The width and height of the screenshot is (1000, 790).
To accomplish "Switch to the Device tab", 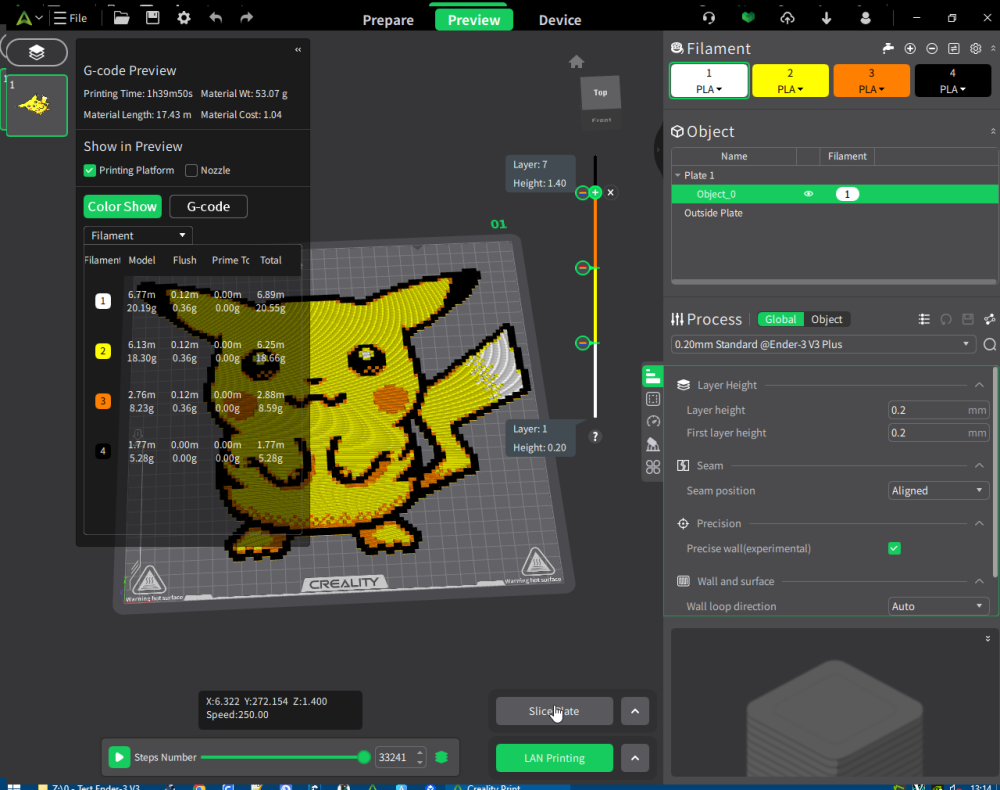I will coord(559,20).
